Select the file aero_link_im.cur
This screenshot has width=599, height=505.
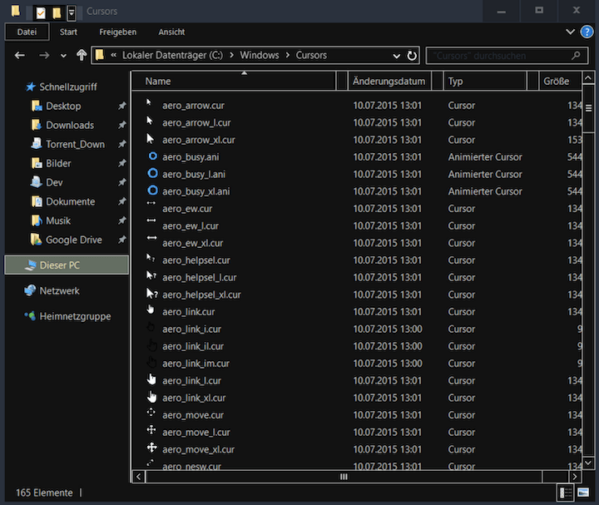pos(196,363)
